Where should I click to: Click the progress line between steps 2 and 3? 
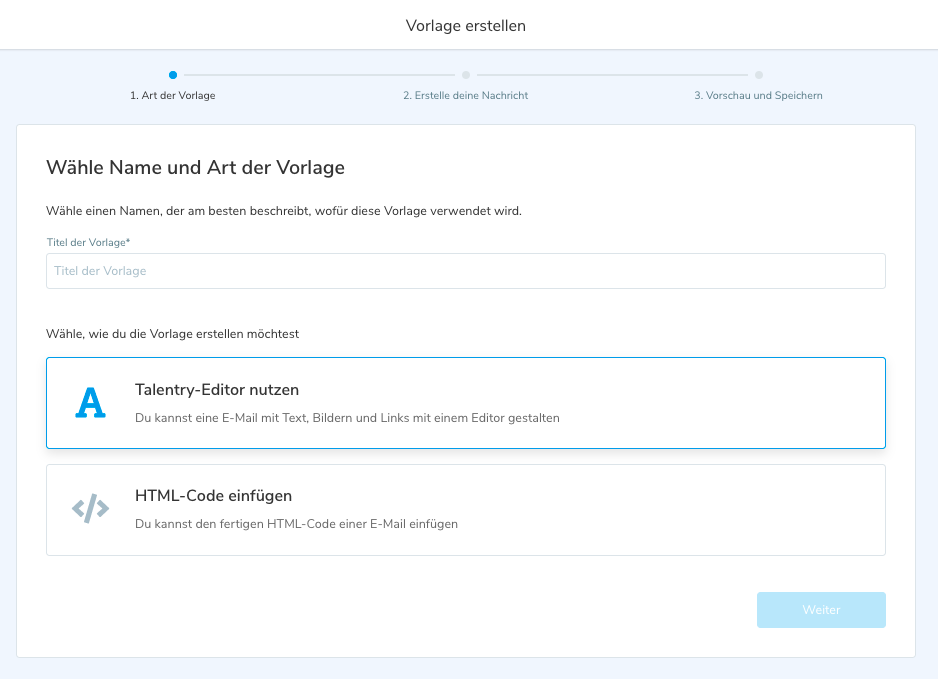pyautogui.click(x=612, y=74)
